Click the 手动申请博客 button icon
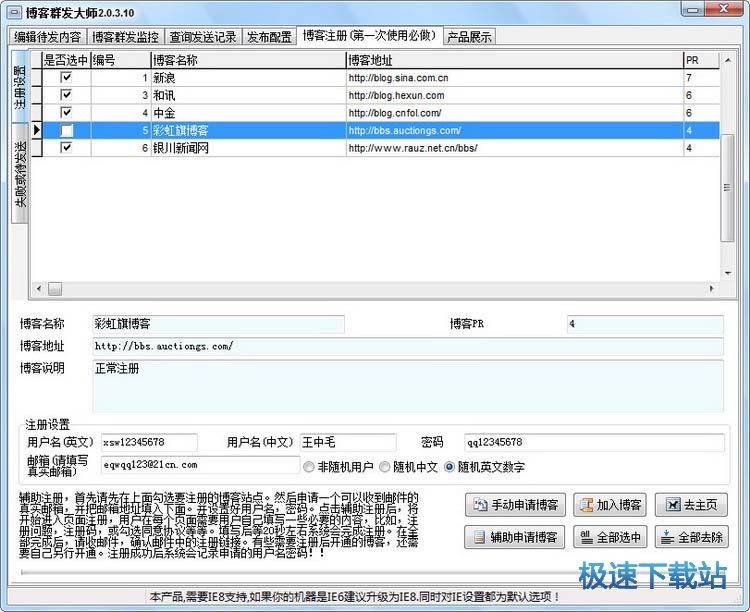 click(481, 505)
